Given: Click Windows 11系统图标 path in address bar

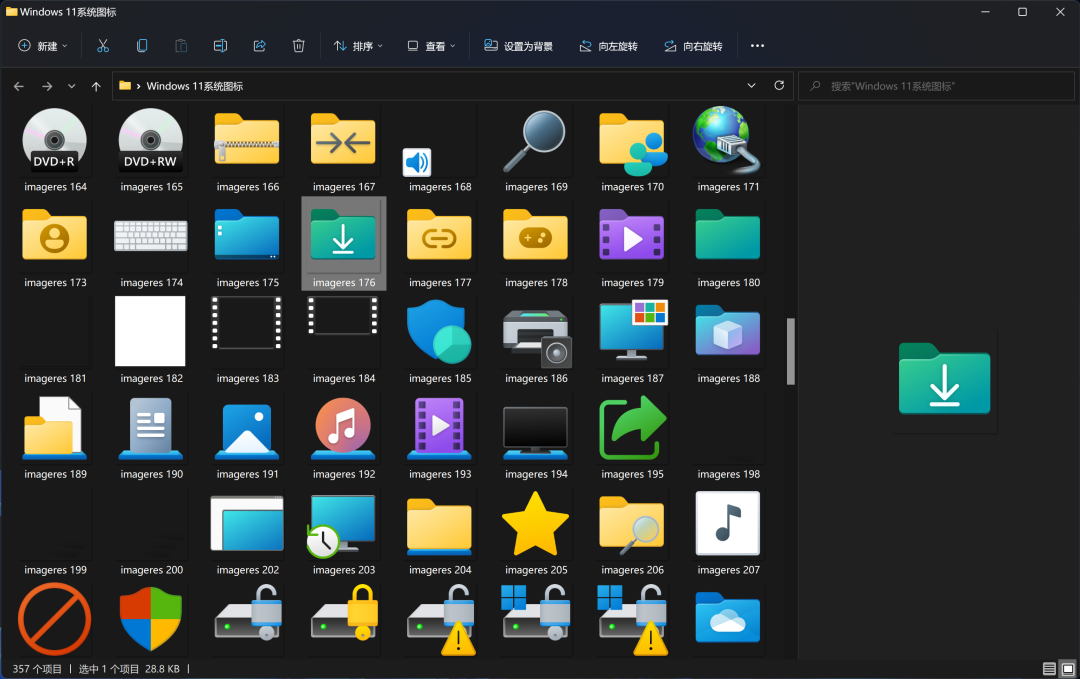Looking at the screenshot, I should 194,86.
